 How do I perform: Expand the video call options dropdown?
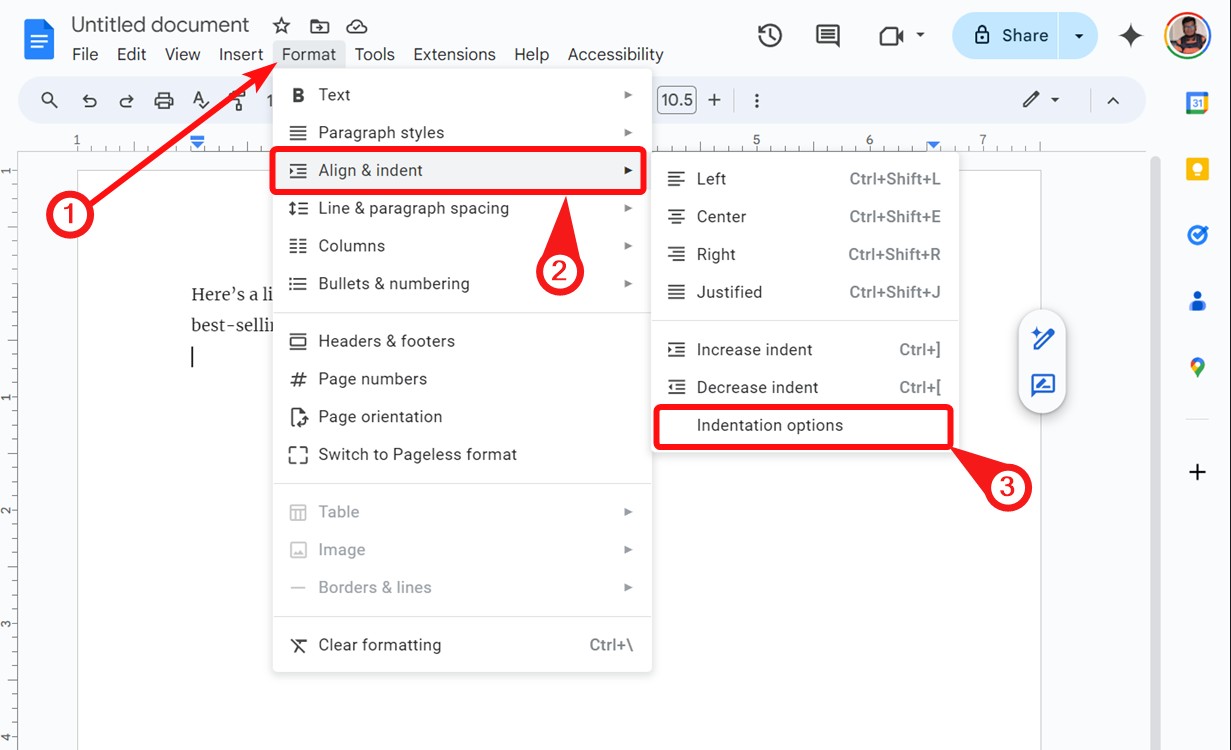tap(922, 35)
